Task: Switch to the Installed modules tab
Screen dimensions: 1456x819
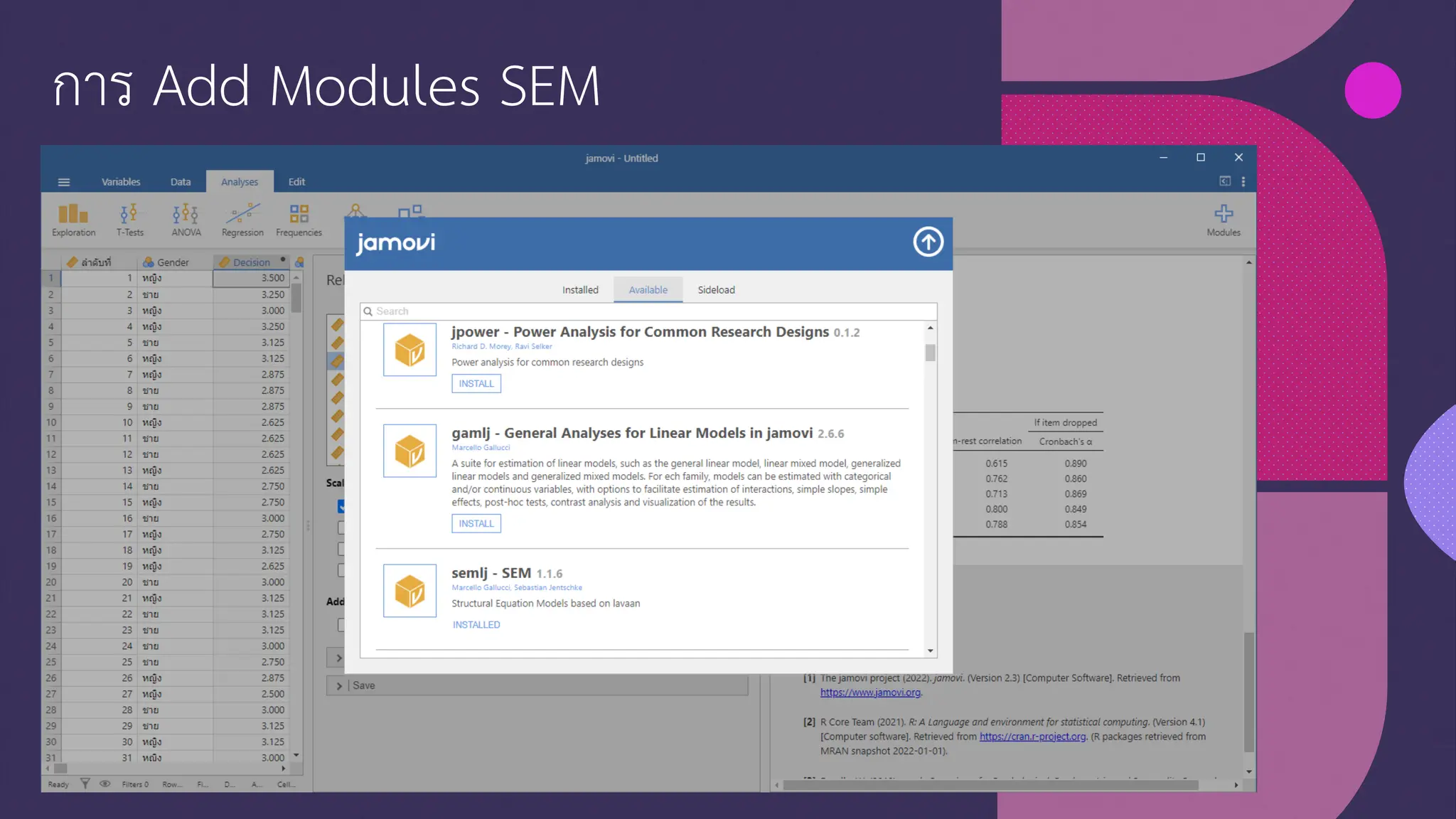Action: (x=580, y=290)
